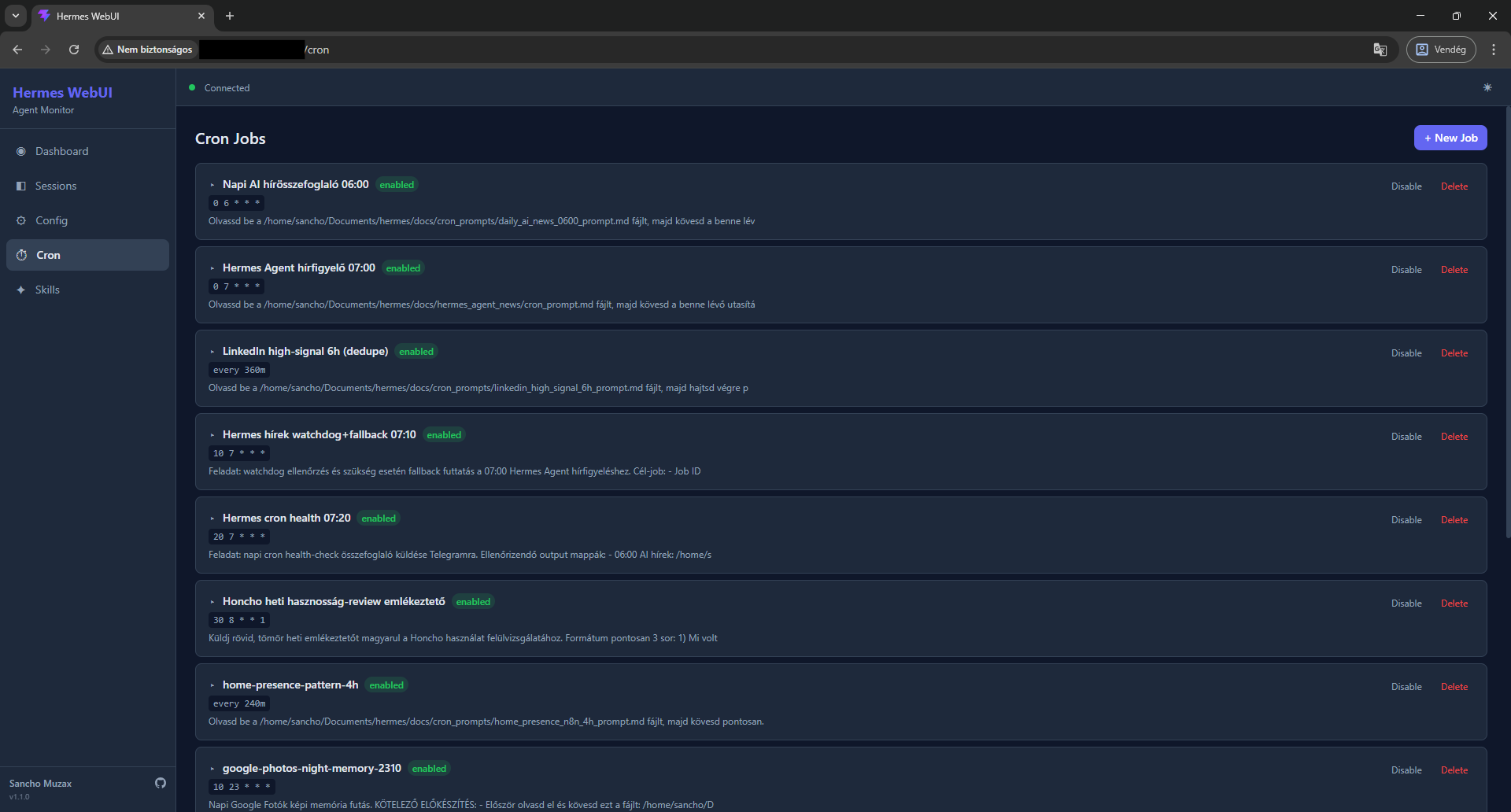Delete Hermes Agent hírfigyelő 07:00 job
This screenshot has width=1511, height=812.
click(x=1454, y=270)
